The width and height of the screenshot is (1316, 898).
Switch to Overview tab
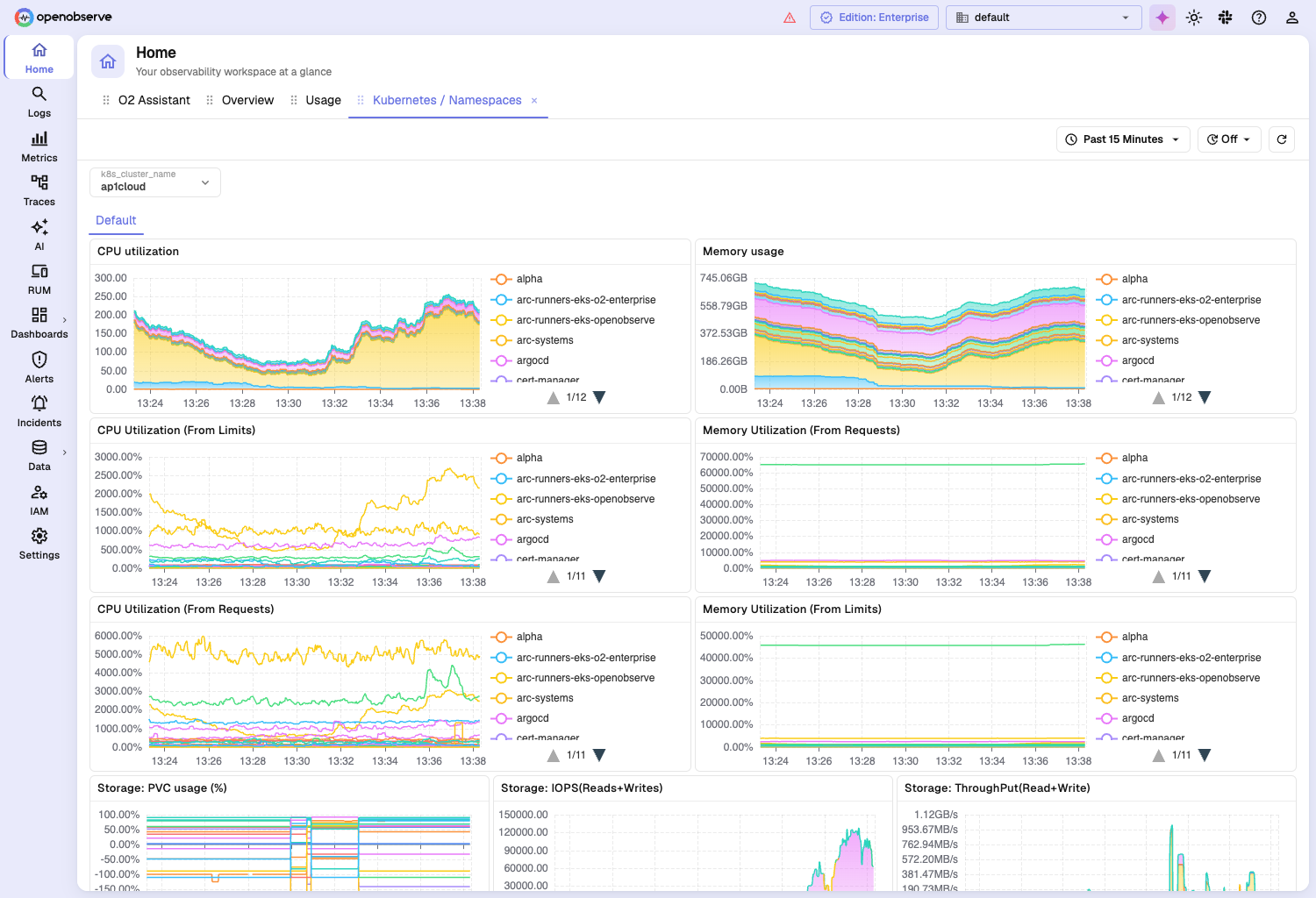(247, 101)
